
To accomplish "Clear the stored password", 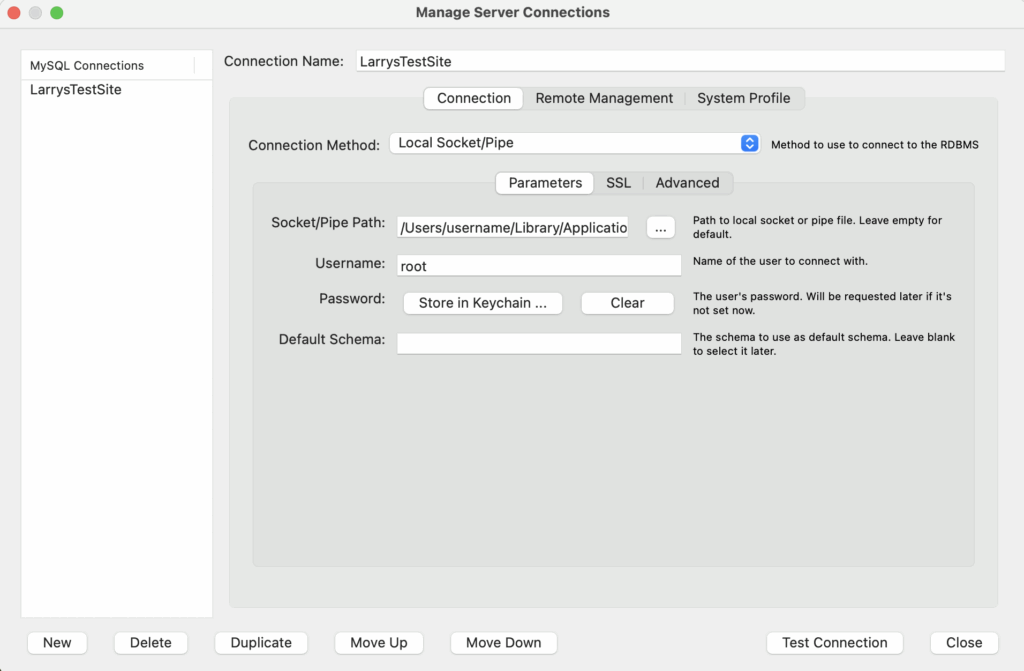I will [627, 303].
